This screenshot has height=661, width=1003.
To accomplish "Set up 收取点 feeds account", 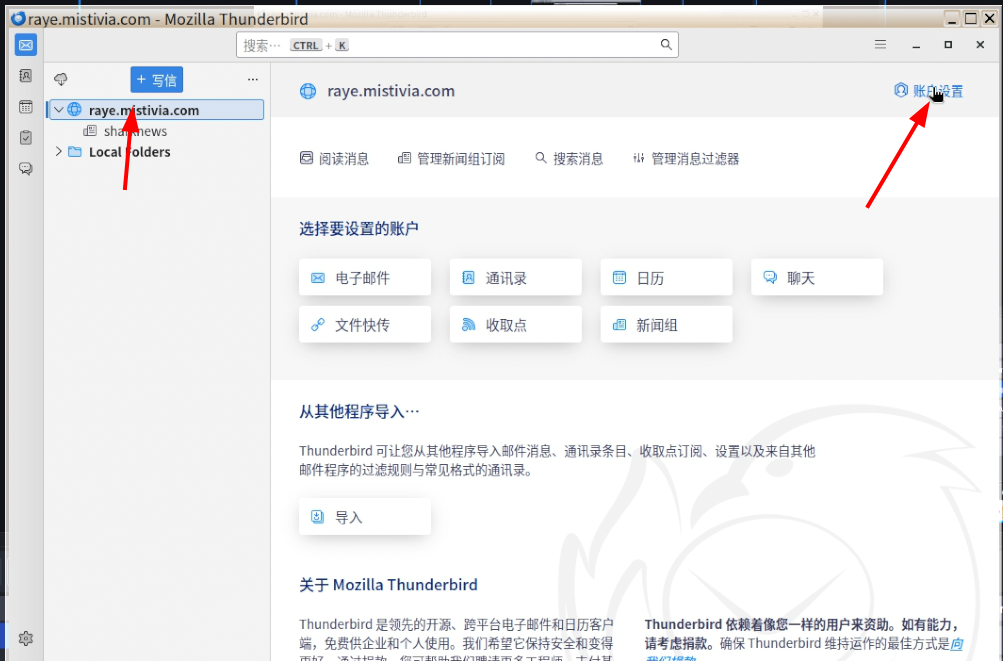I will (516, 325).
